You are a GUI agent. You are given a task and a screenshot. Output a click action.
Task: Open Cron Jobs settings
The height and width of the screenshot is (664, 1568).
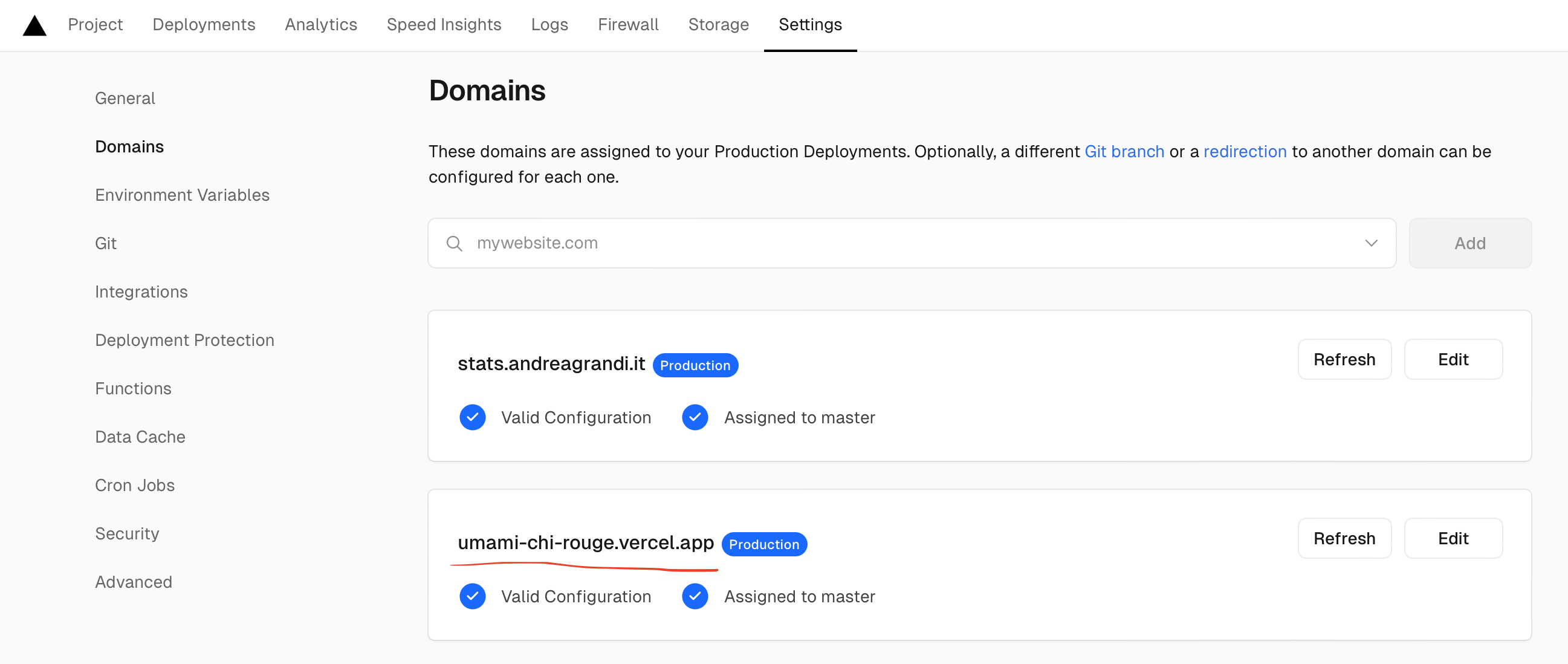[135, 486]
